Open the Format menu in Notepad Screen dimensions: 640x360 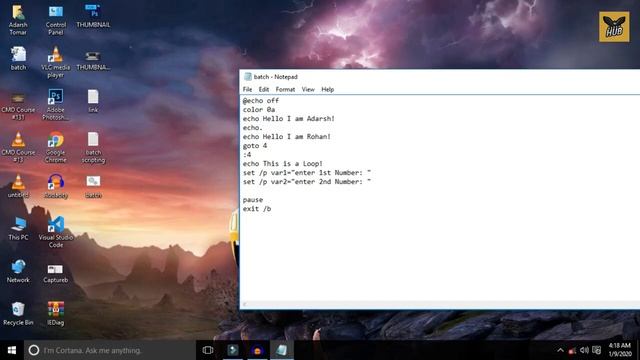[285, 89]
